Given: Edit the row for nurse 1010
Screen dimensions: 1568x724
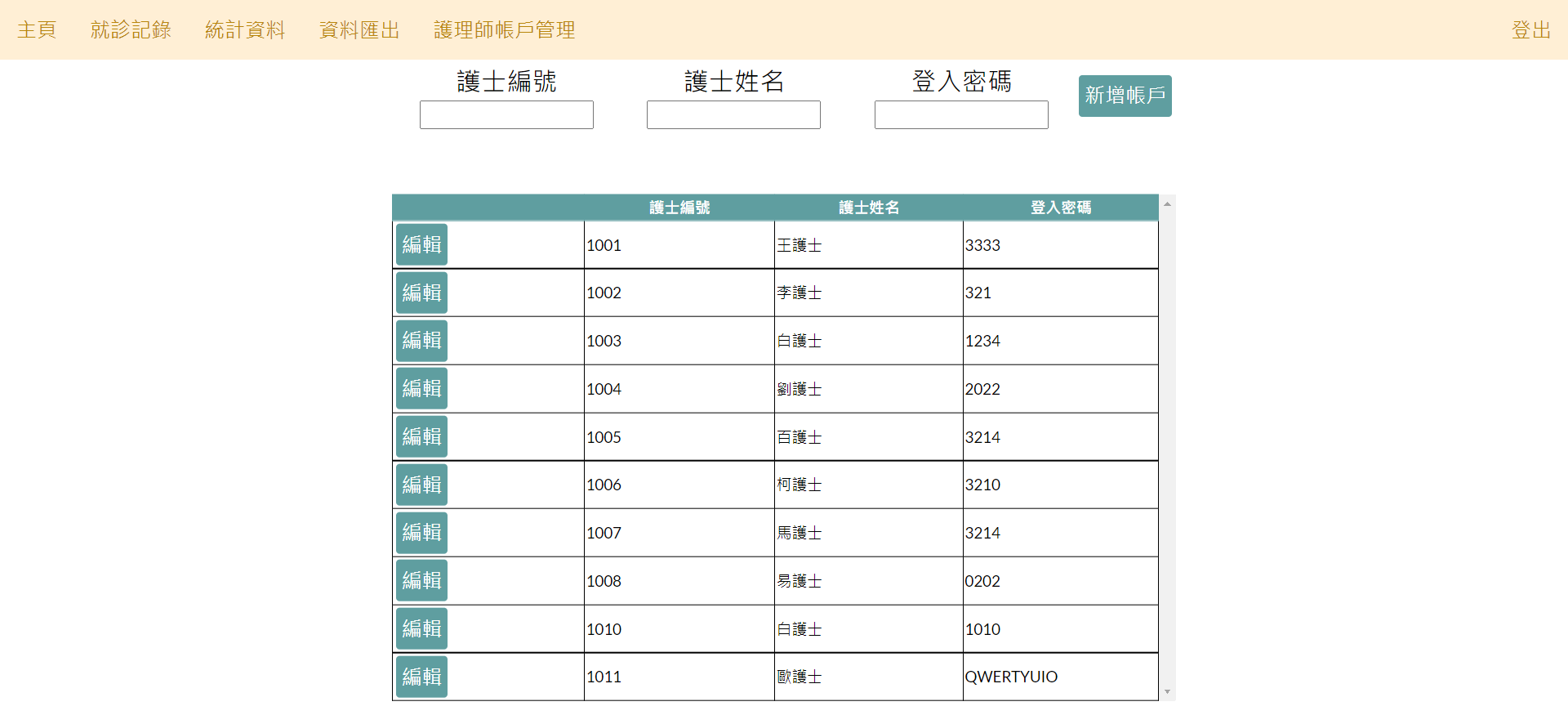Looking at the screenshot, I should click(x=421, y=628).
